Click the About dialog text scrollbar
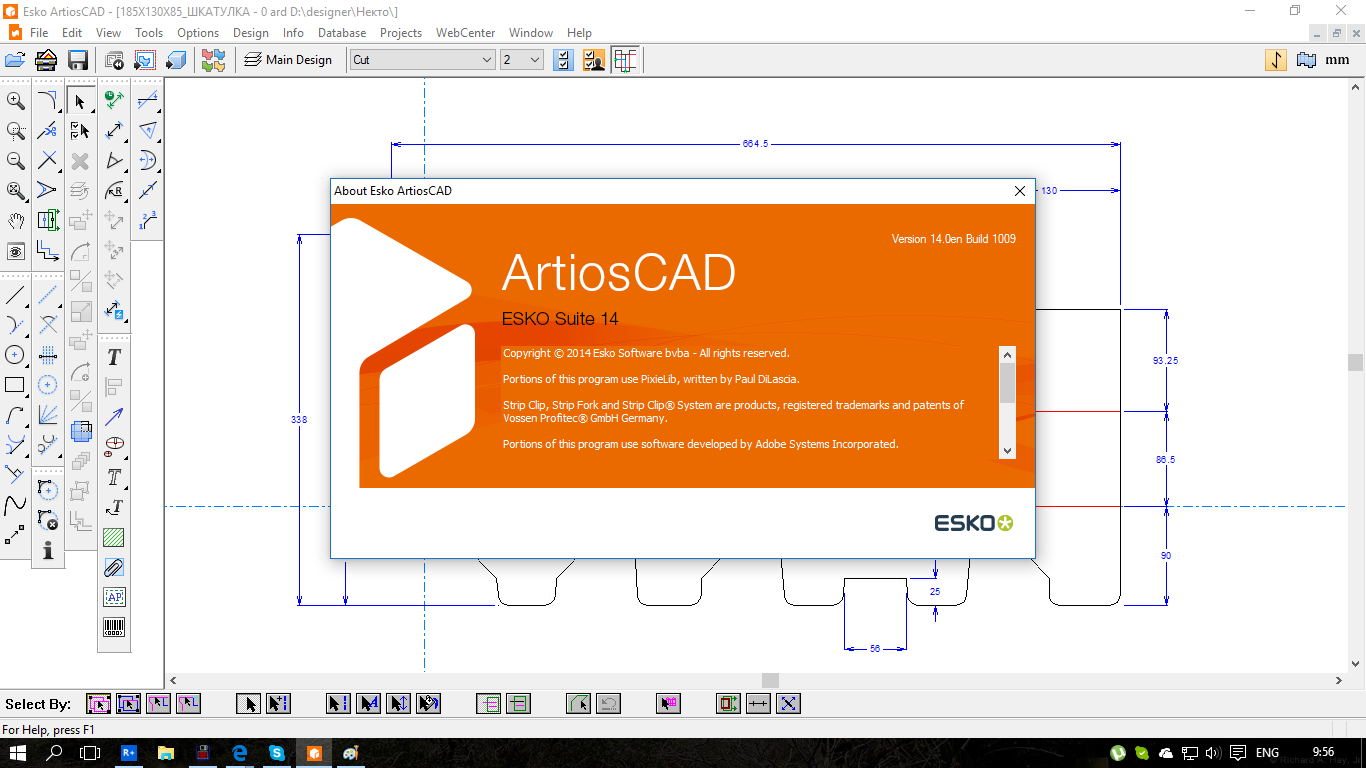The height and width of the screenshot is (768, 1366). pos(1007,402)
